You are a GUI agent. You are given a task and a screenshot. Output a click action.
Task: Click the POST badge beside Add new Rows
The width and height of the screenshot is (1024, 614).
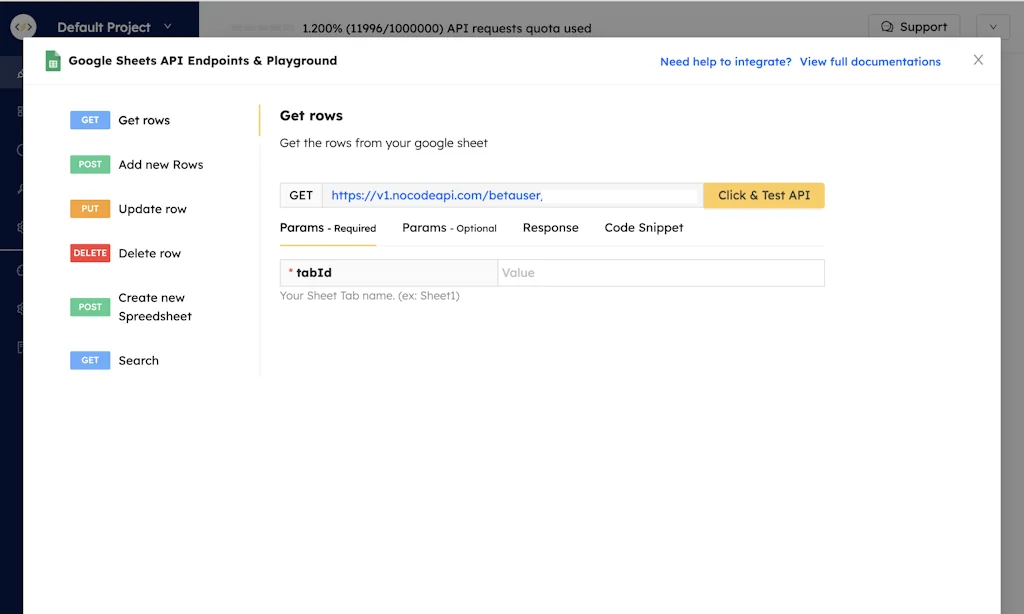(x=90, y=164)
